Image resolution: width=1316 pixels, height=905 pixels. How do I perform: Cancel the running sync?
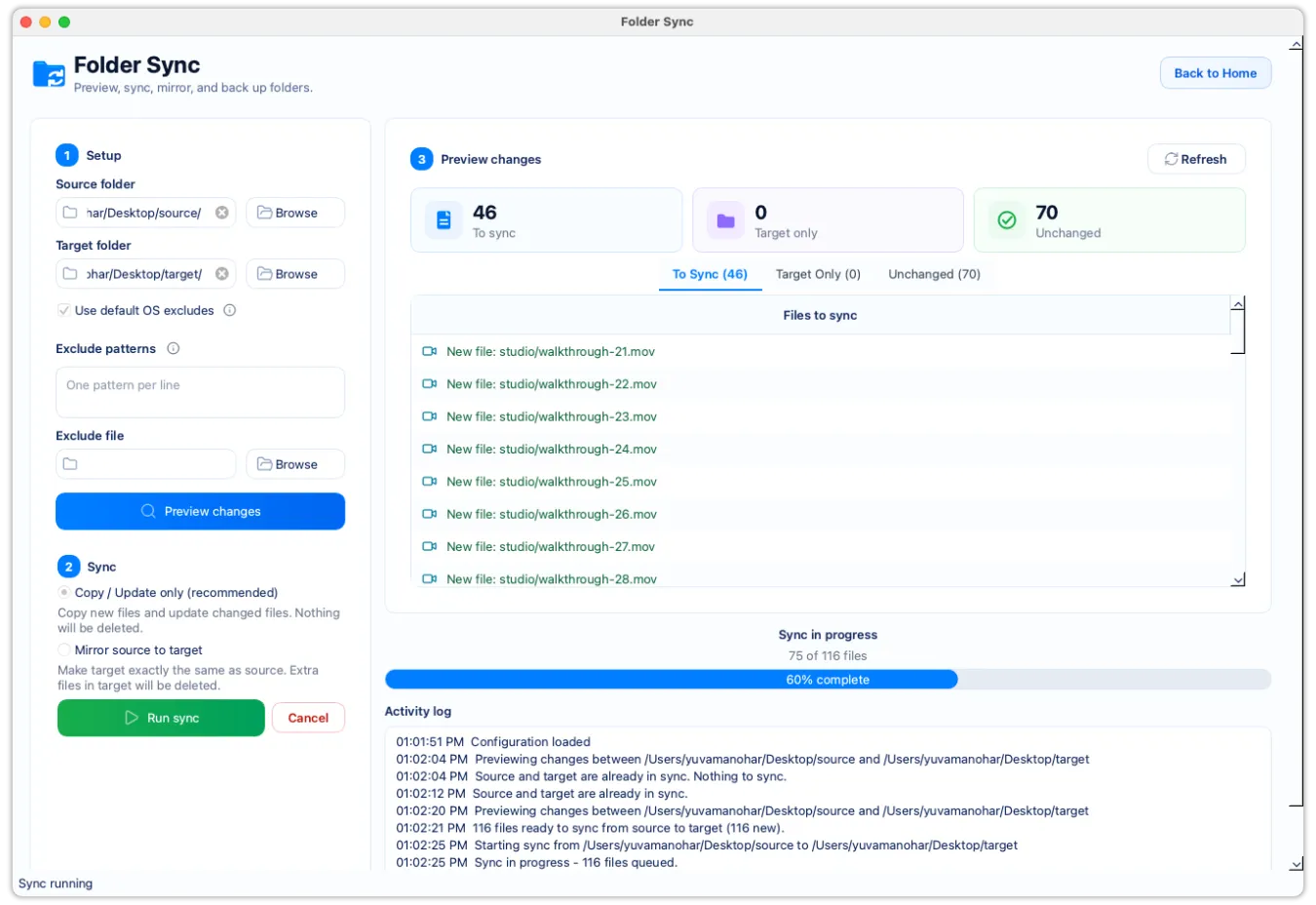pos(308,718)
